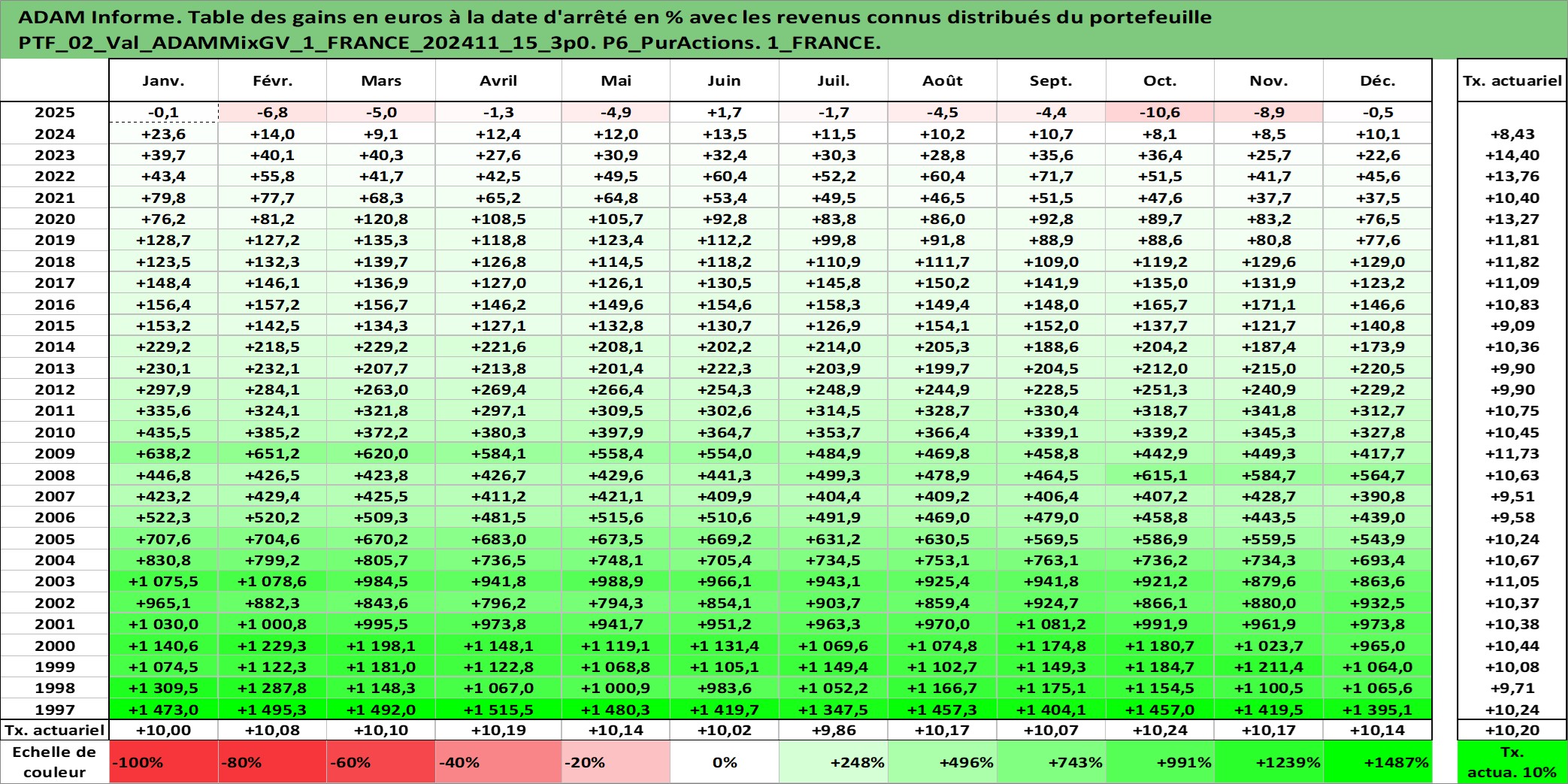Click the Mars column header
The height and width of the screenshot is (784, 1568).
pos(381,80)
